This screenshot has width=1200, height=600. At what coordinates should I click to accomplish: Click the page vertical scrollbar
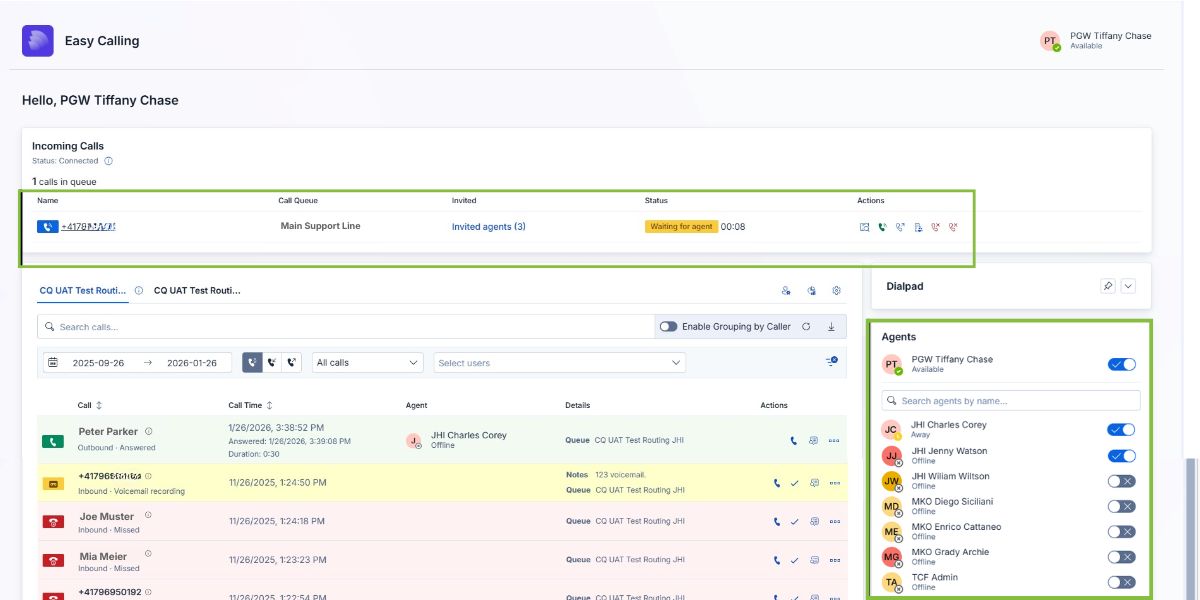click(x=1191, y=528)
